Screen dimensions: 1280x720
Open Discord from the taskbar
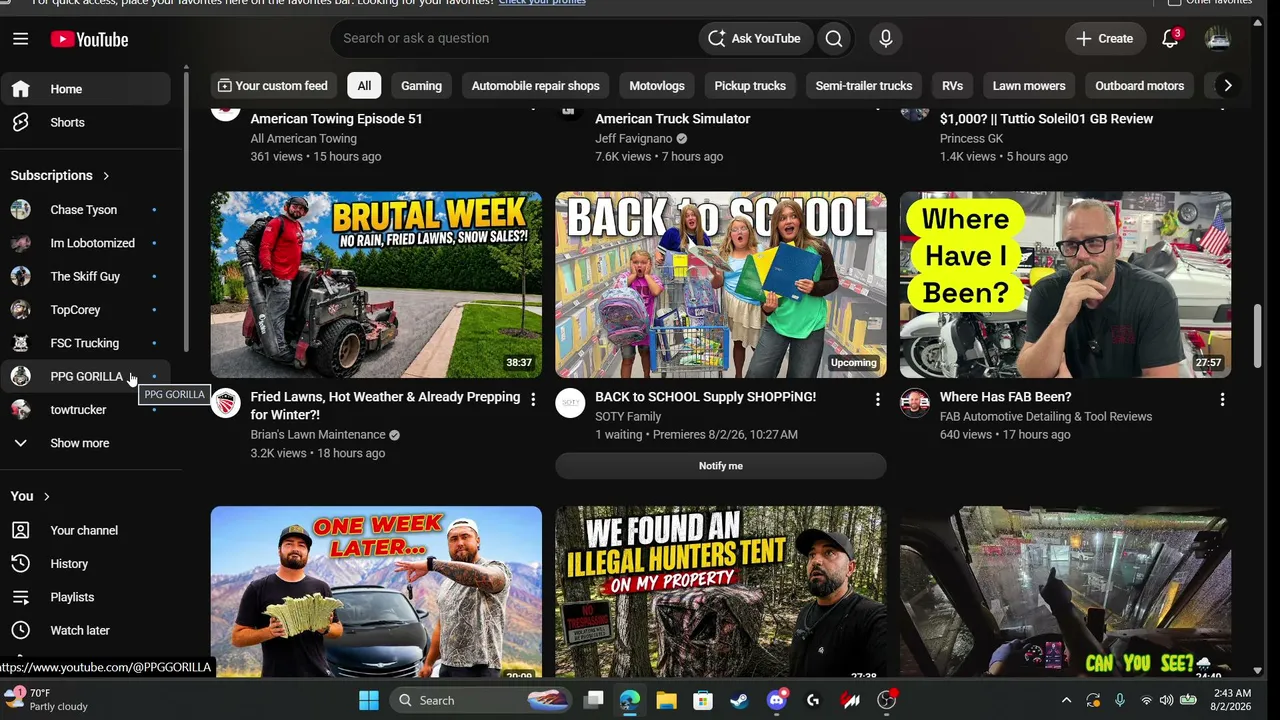[777, 700]
